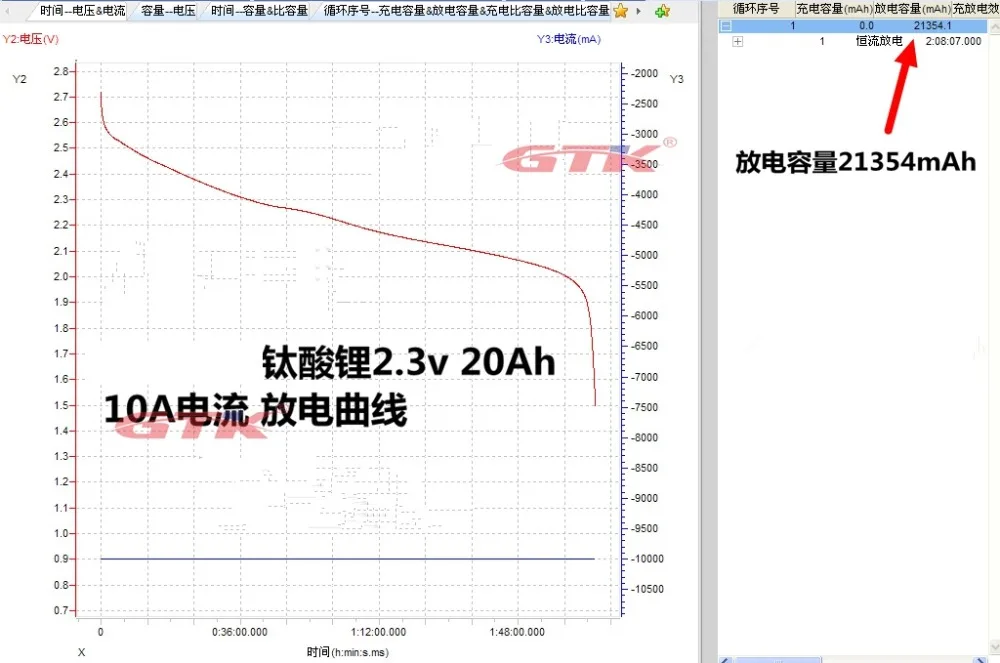The height and width of the screenshot is (663, 1000).
Task: Click the 2:08:07.000 duration cell
Action: 953,41
